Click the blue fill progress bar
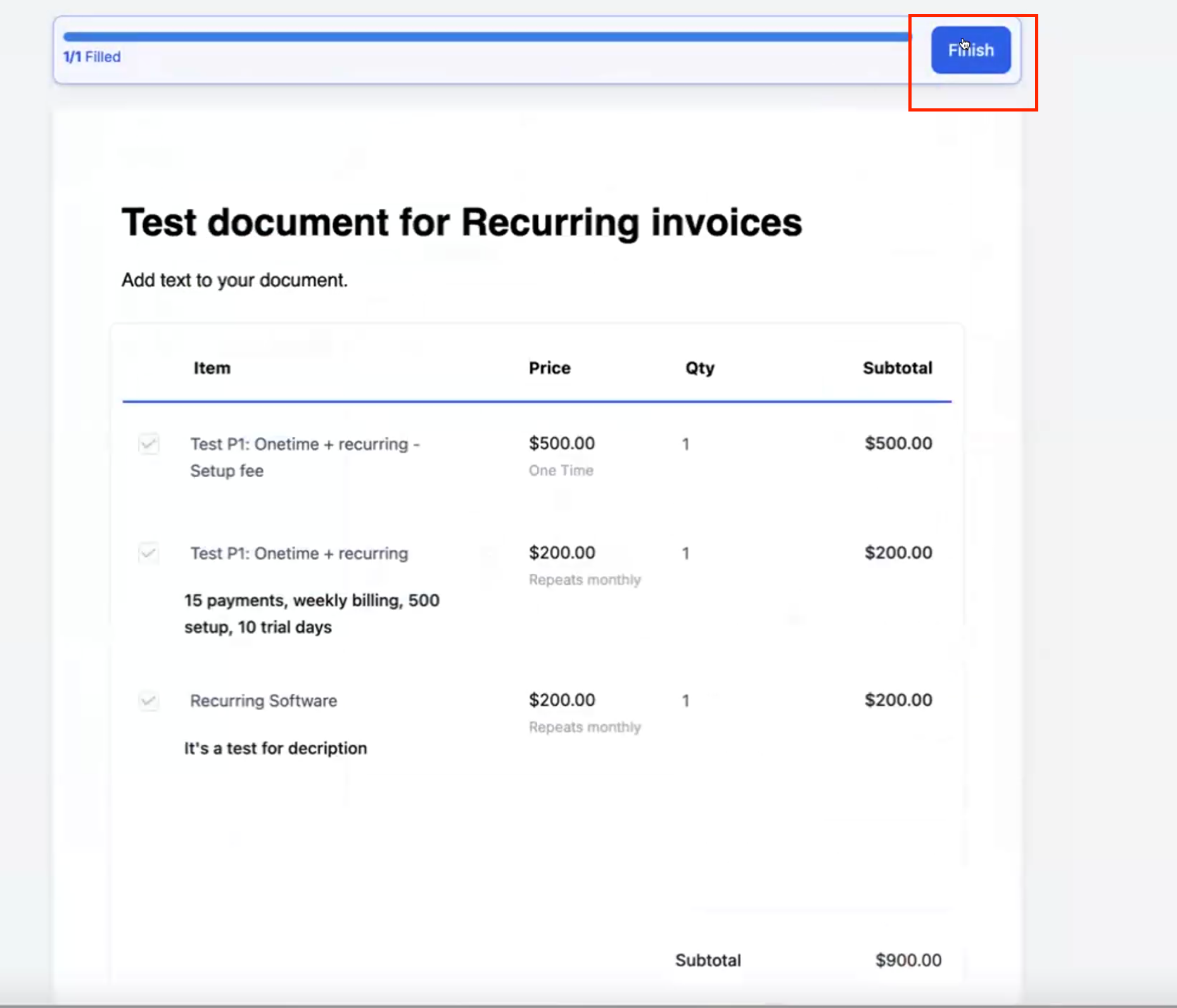The image size is (1177, 1008). (485, 37)
